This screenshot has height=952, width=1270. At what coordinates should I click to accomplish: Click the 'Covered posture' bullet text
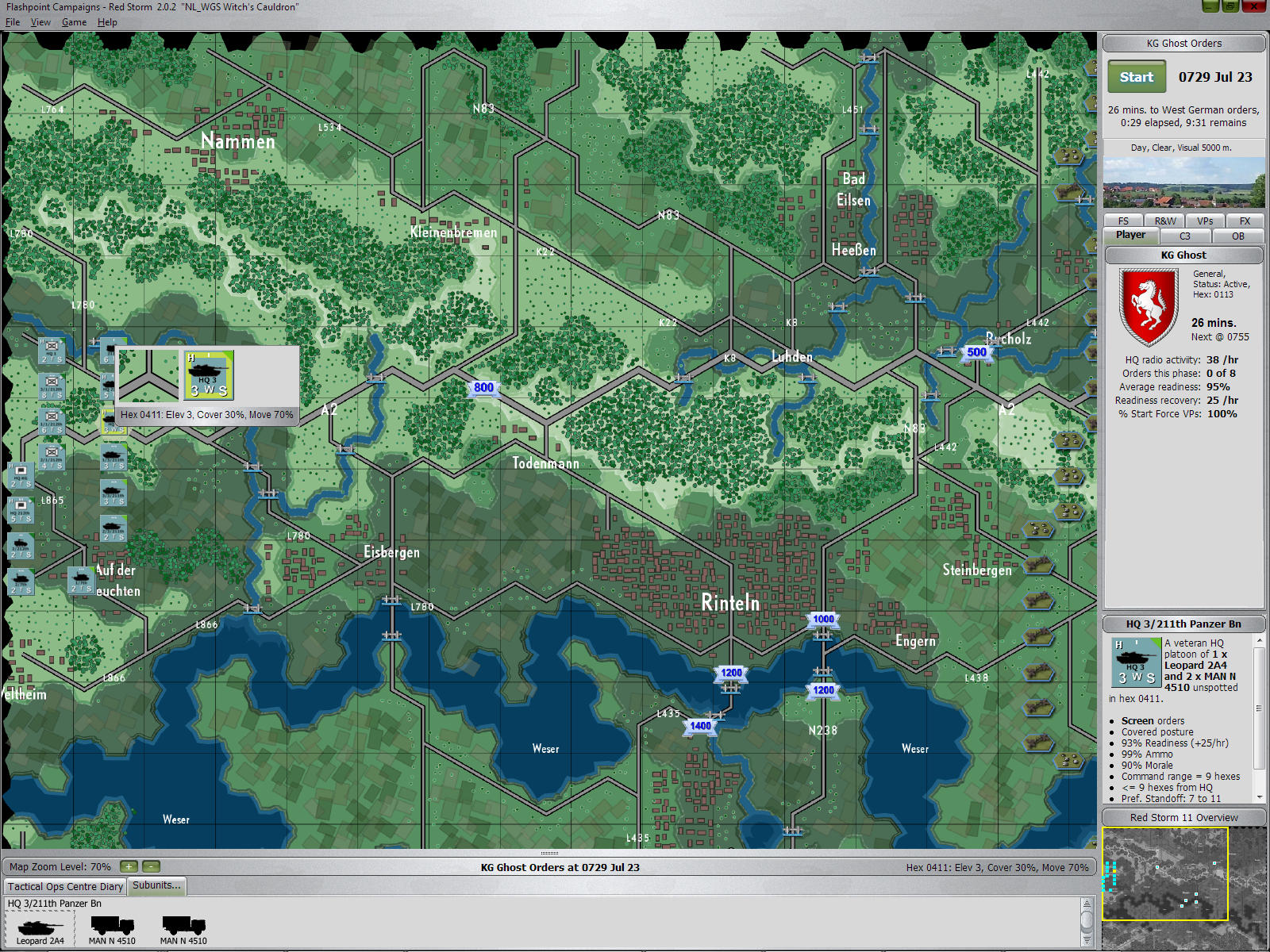(x=1157, y=732)
